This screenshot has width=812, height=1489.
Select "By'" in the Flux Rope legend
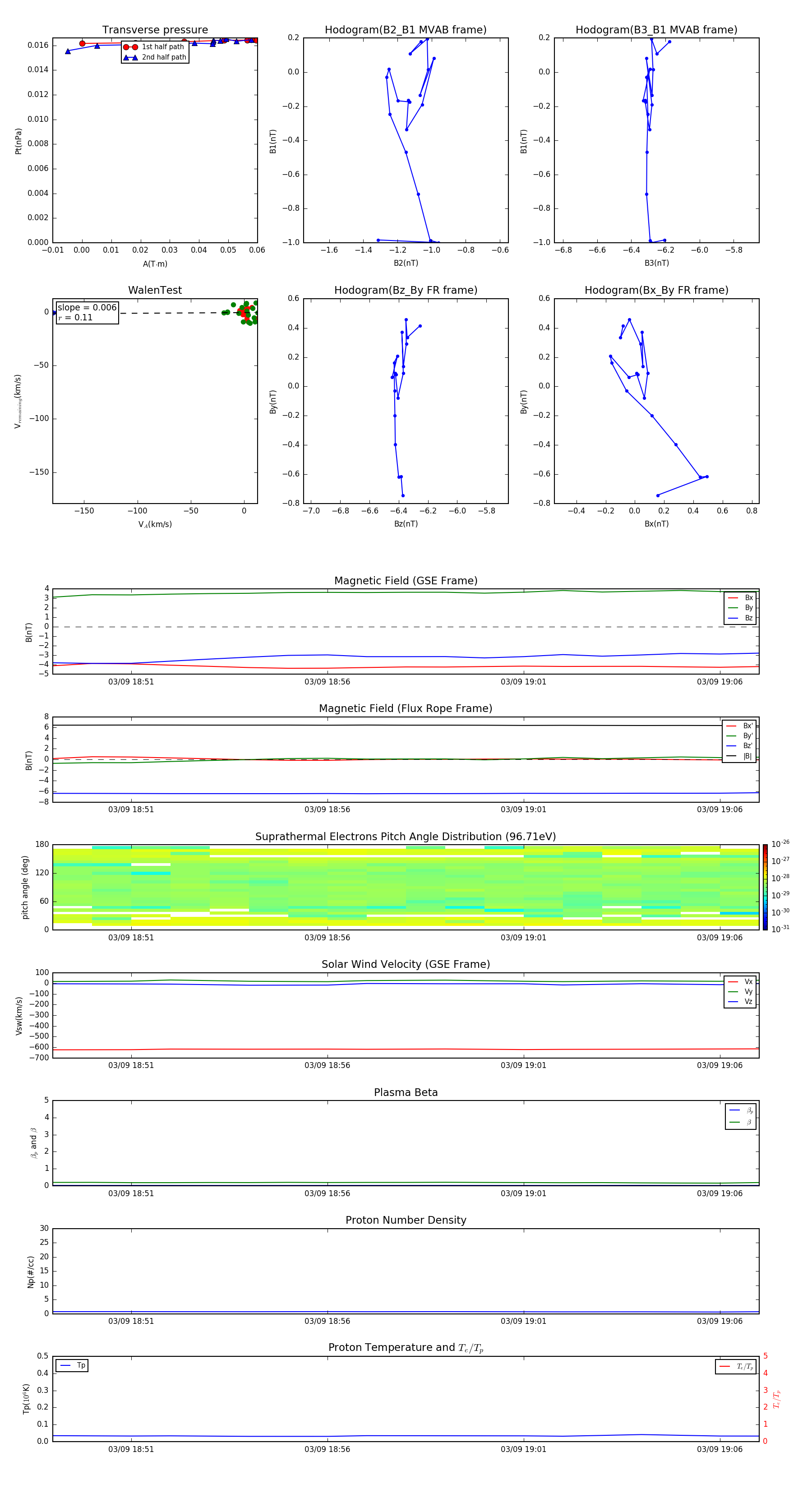pos(739,736)
